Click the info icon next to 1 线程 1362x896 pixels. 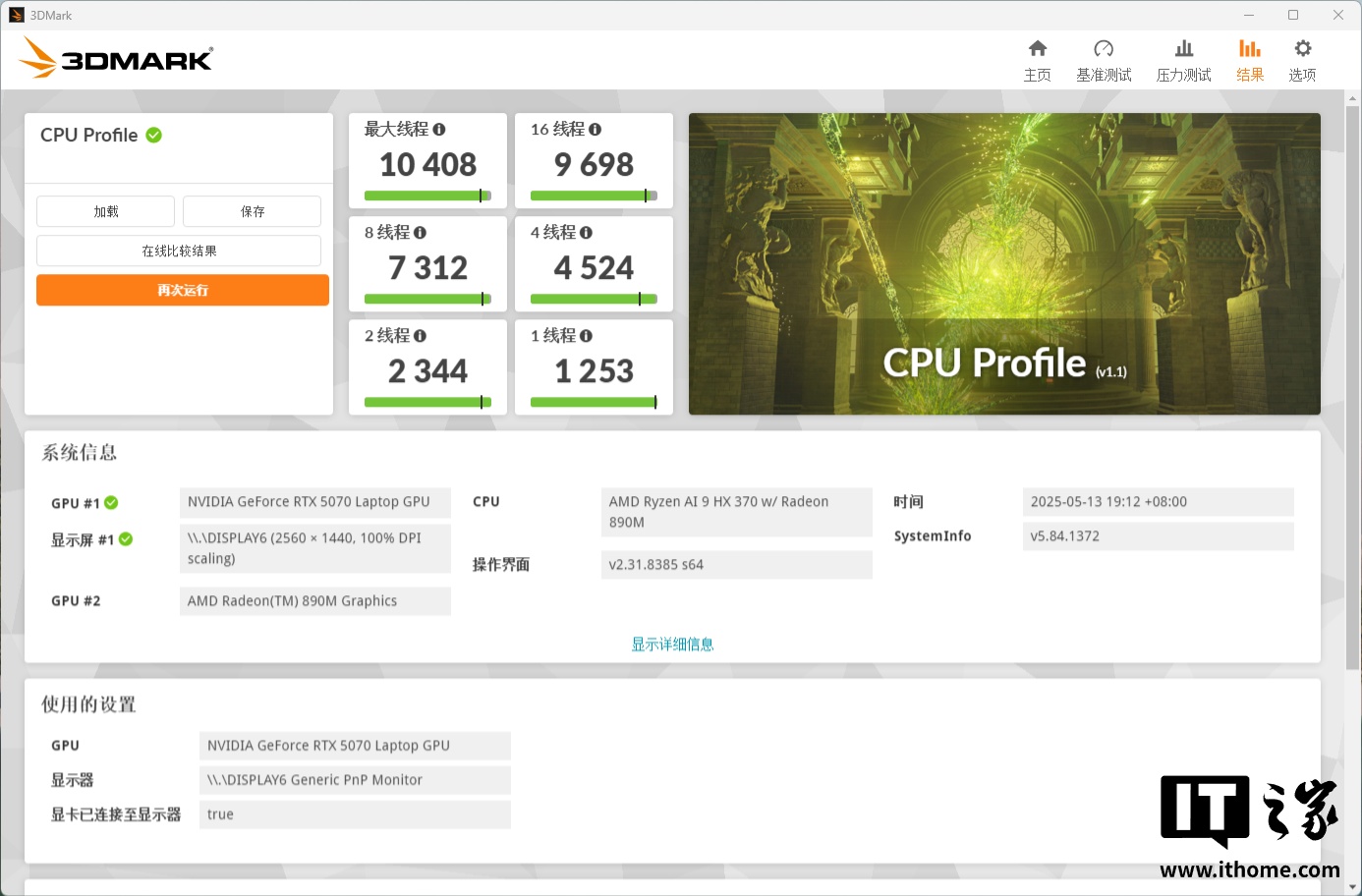point(586,336)
